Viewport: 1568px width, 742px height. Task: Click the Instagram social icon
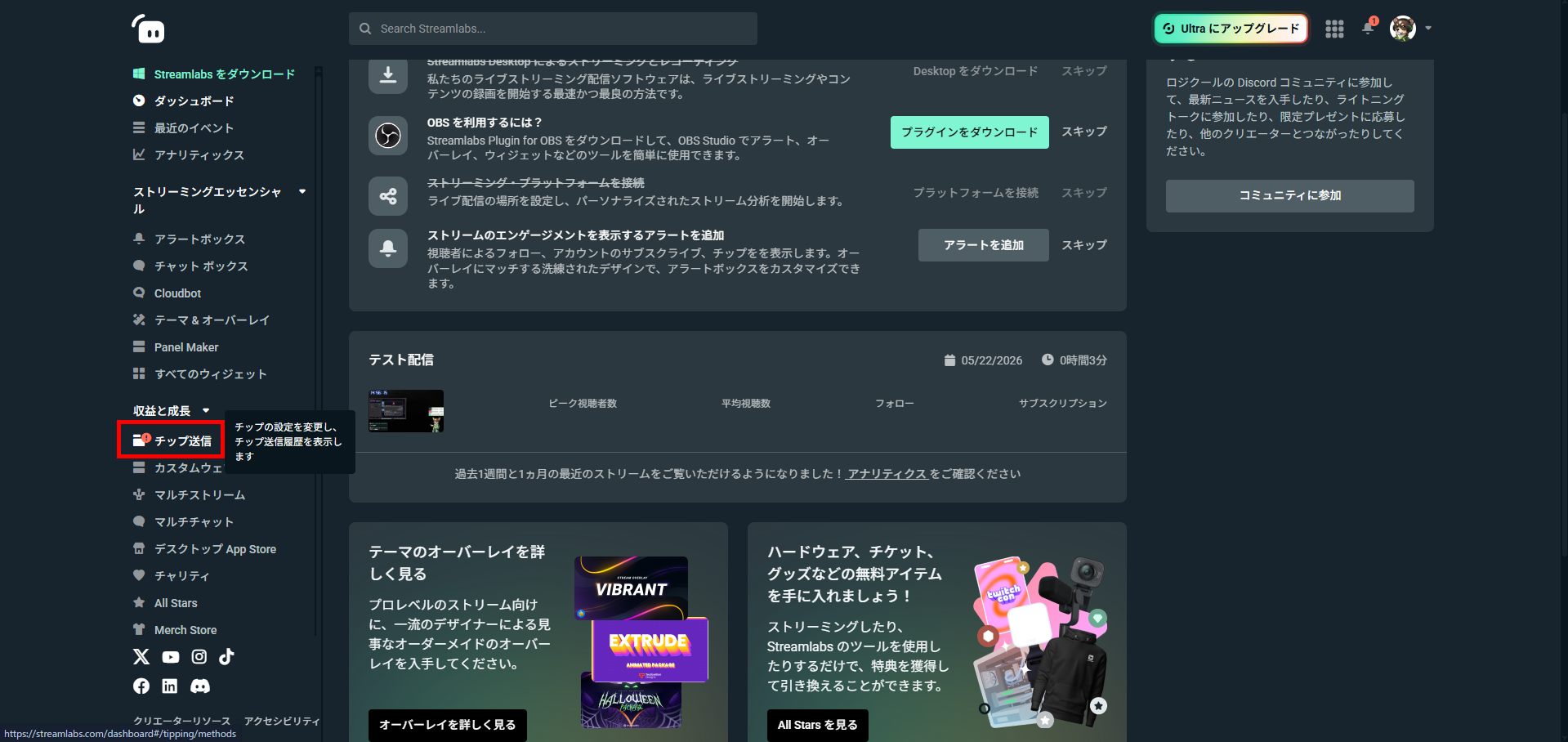[199, 657]
